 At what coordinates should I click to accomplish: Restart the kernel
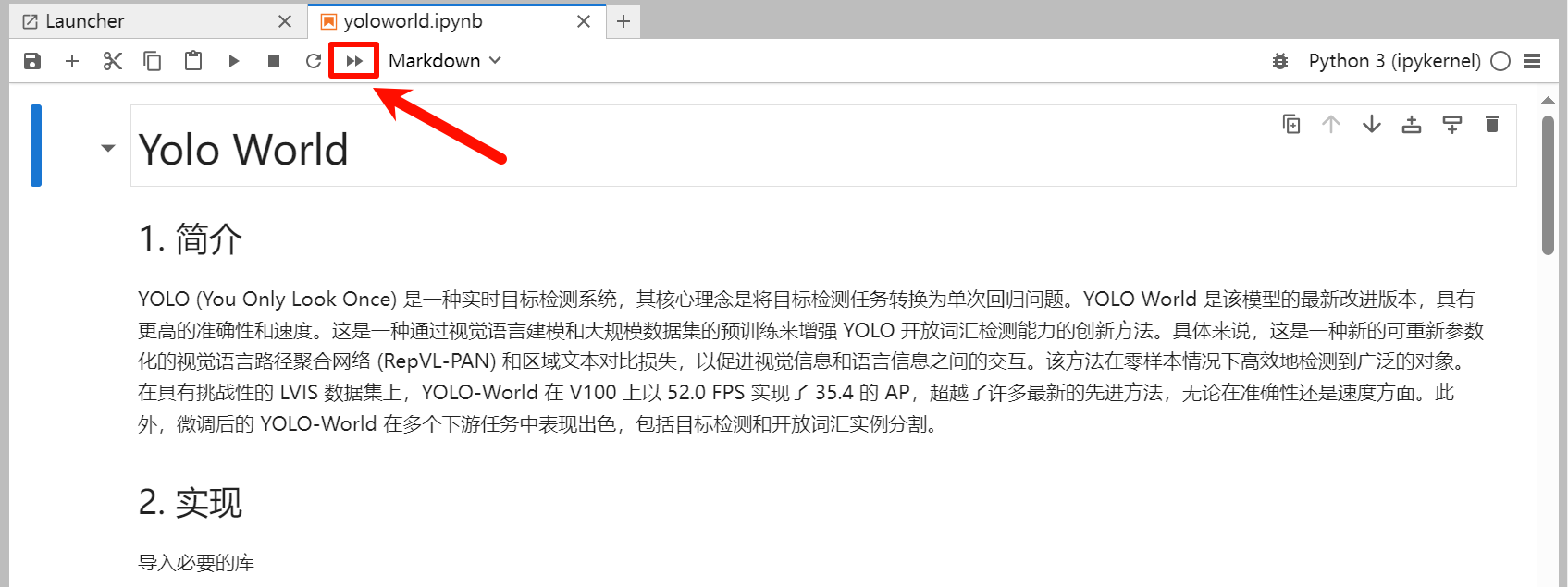(314, 61)
